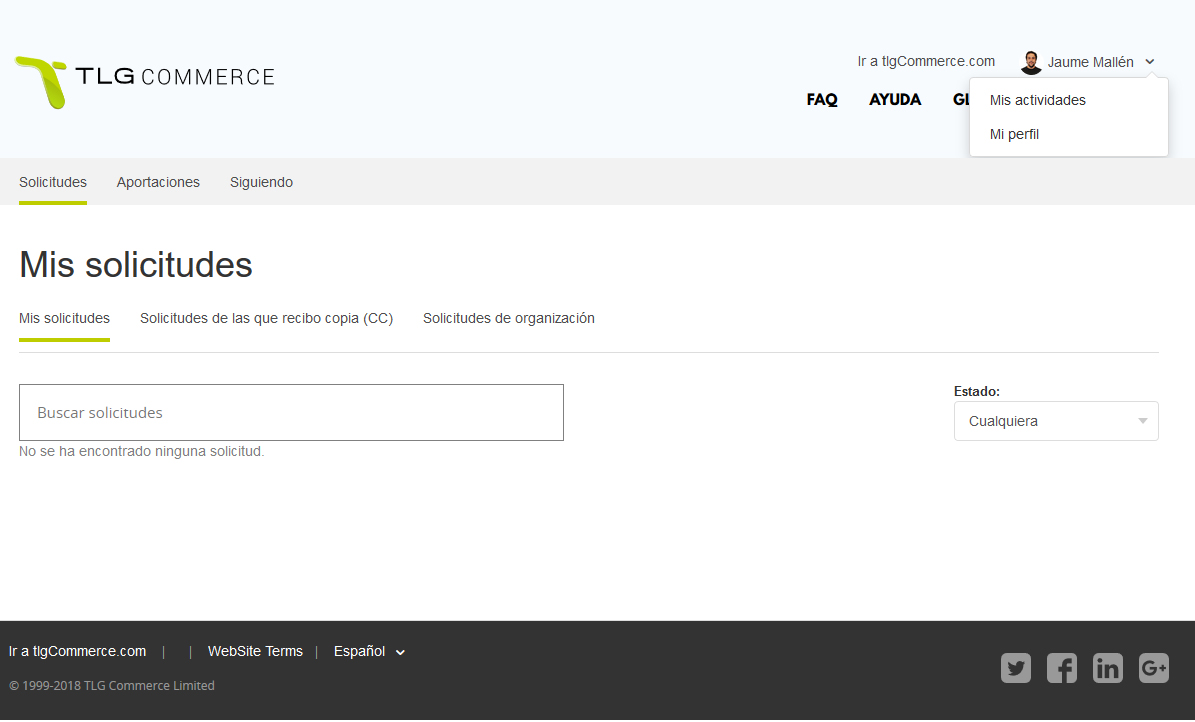Click the copyright 1999-2018 TLG Commerce Limited text
Screen dimensions: 1195x722
pos(111,685)
